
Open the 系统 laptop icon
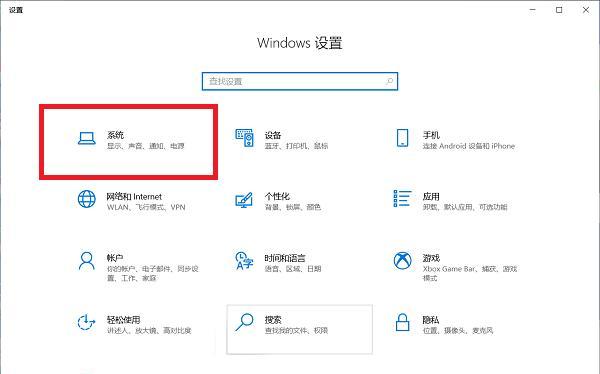(87, 138)
